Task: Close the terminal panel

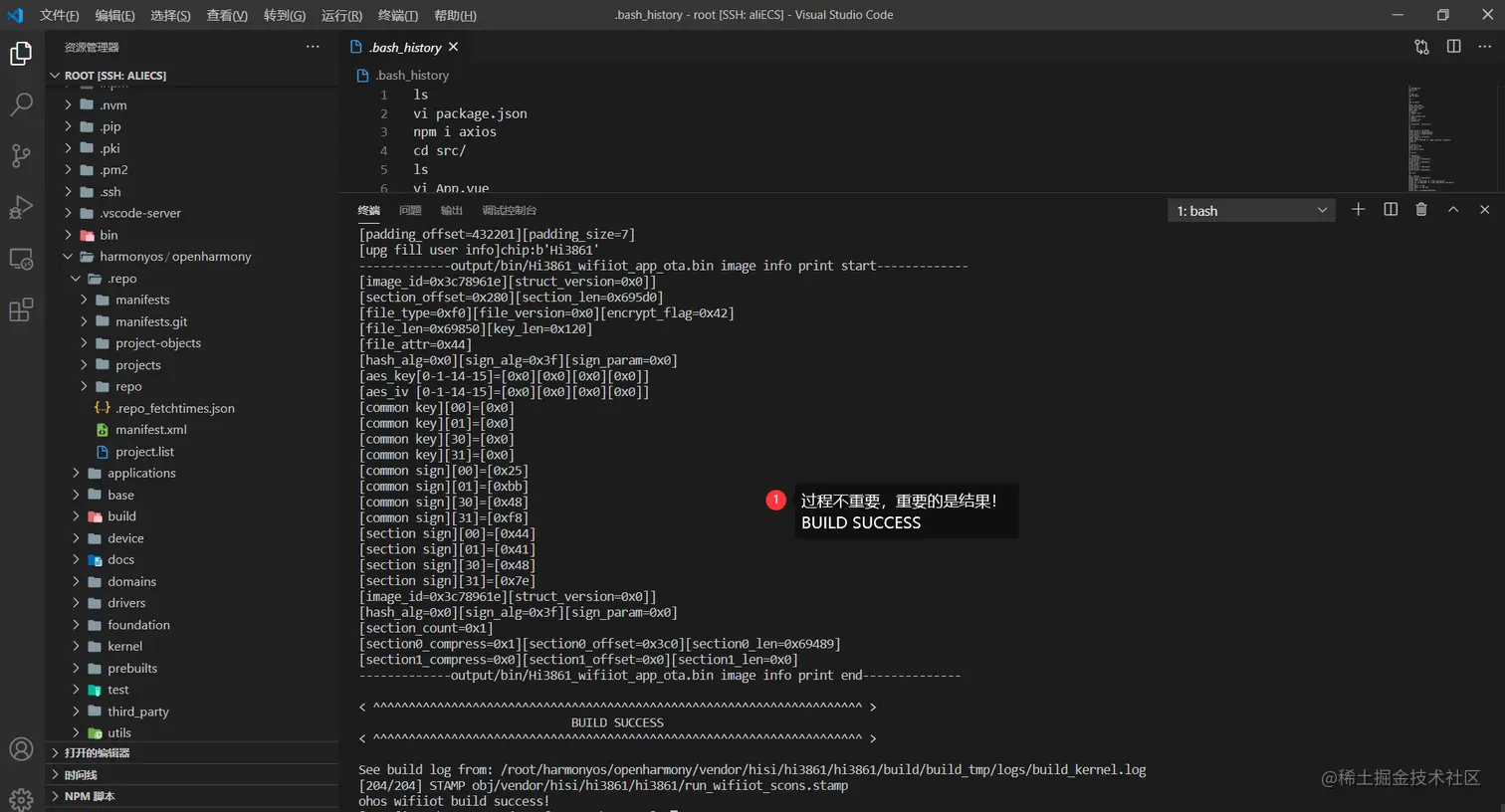Action: coord(1484,209)
